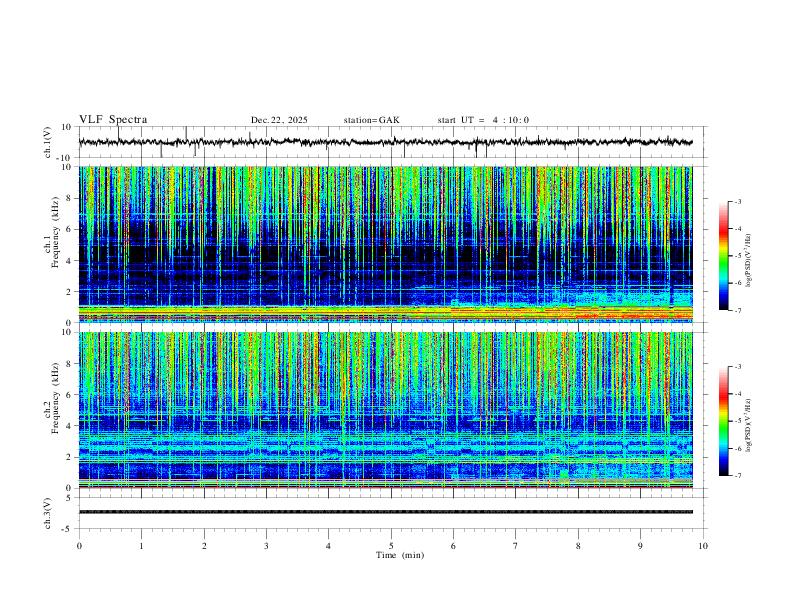Click the '-3' value on ch.1 colorbar
Screen dimensions: 792x612
[737, 201]
